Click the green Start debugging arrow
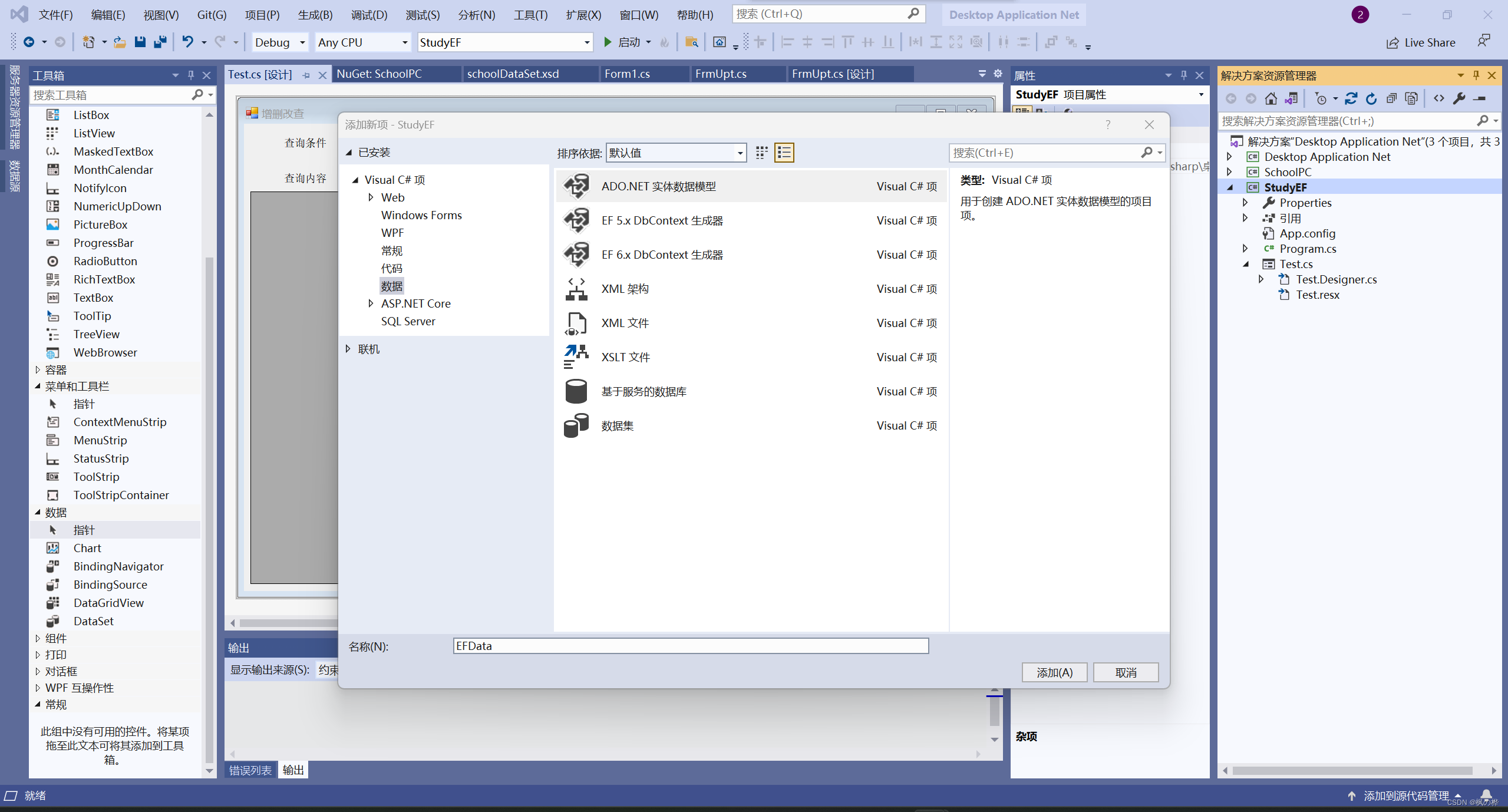The image size is (1508, 812). [608, 42]
